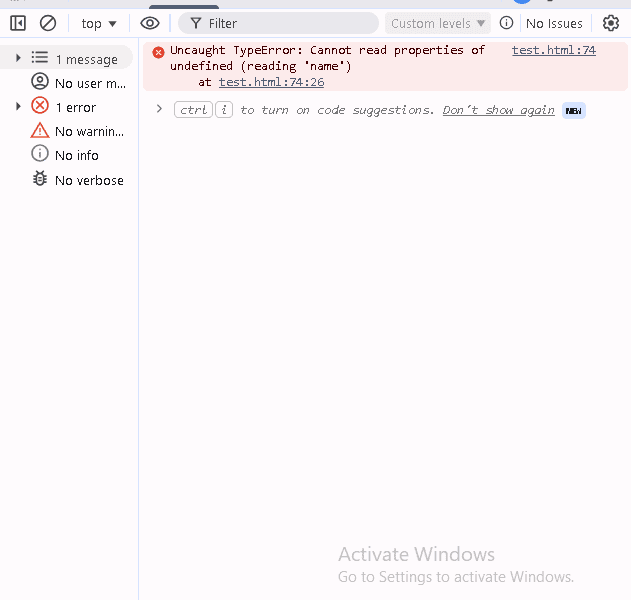Viewport: 631px width, 600px height.
Task: Click the issues info circle icon
Action: click(x=506, y=23)
